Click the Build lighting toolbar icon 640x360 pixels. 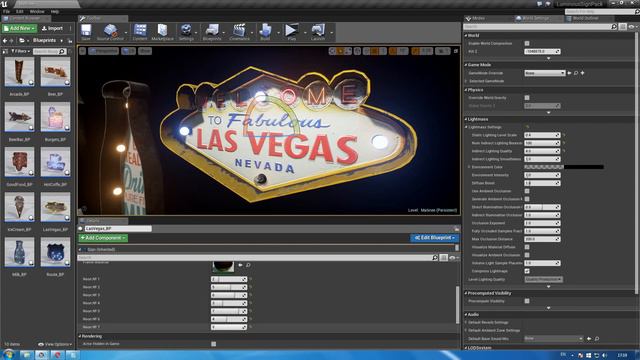coord(265,31)
